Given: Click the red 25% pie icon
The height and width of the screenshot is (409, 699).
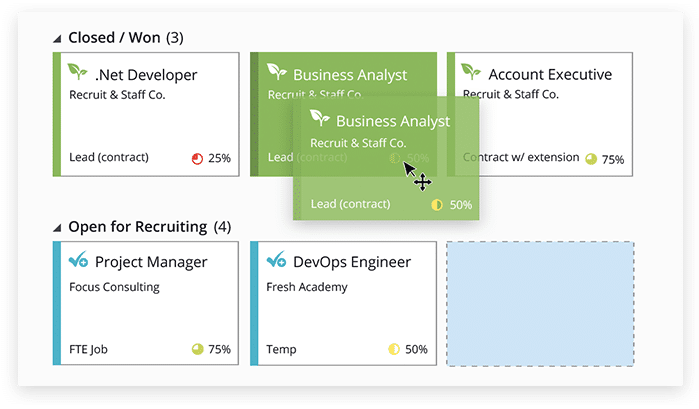Looking at the screenshot, I should click(196, 158).
